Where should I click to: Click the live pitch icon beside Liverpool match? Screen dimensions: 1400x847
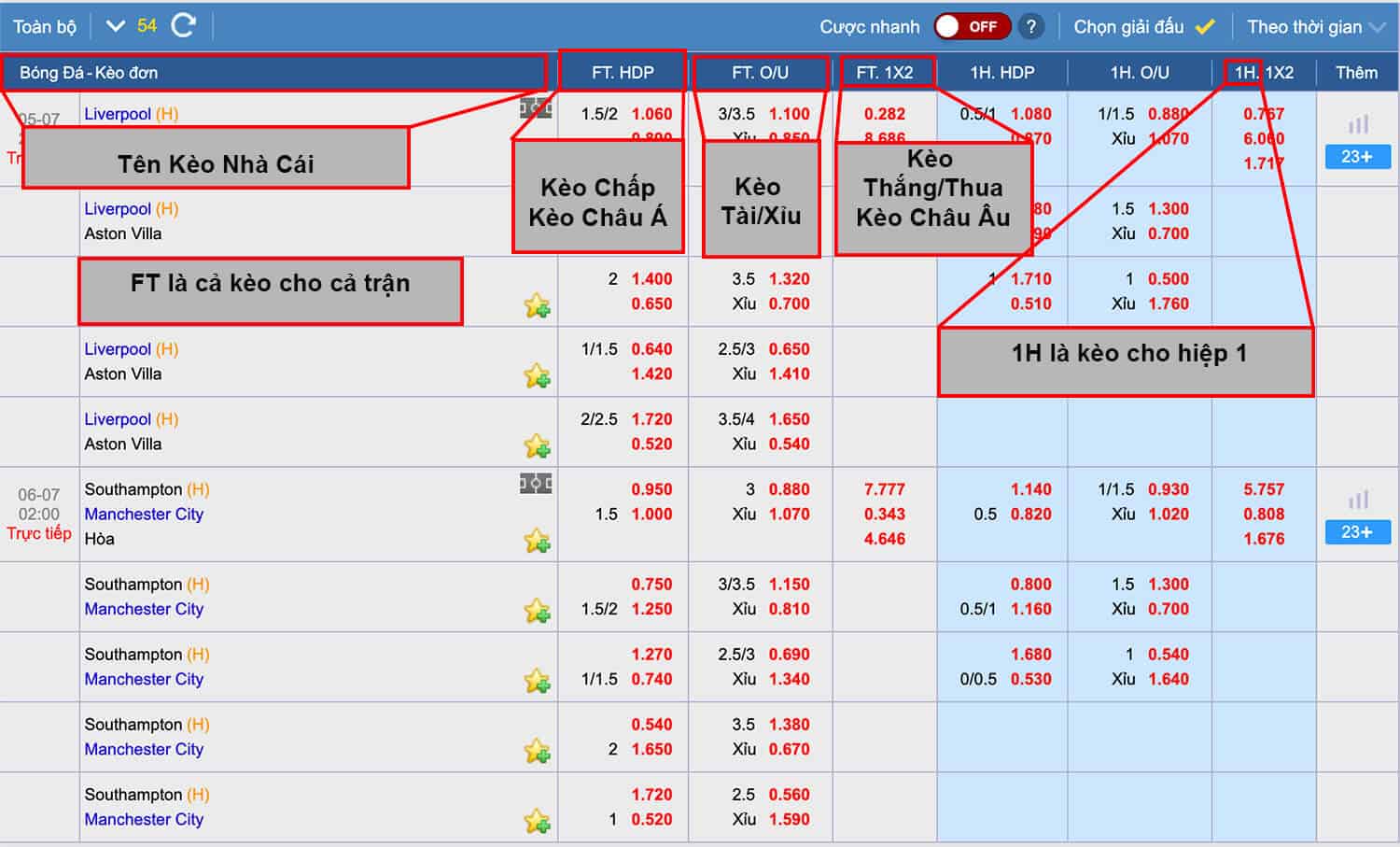537,109
